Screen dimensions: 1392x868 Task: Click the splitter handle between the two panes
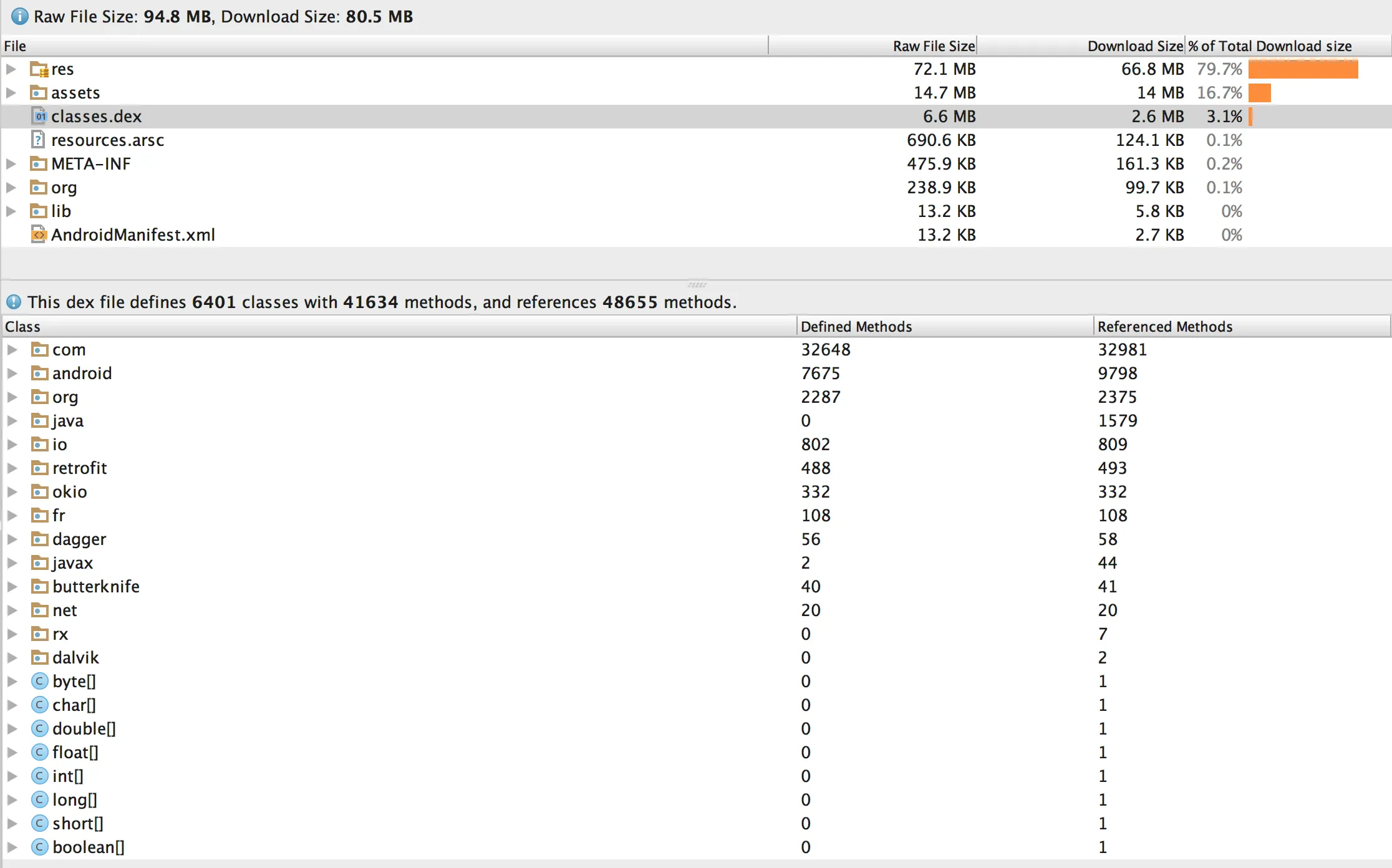tap(696, 284)
